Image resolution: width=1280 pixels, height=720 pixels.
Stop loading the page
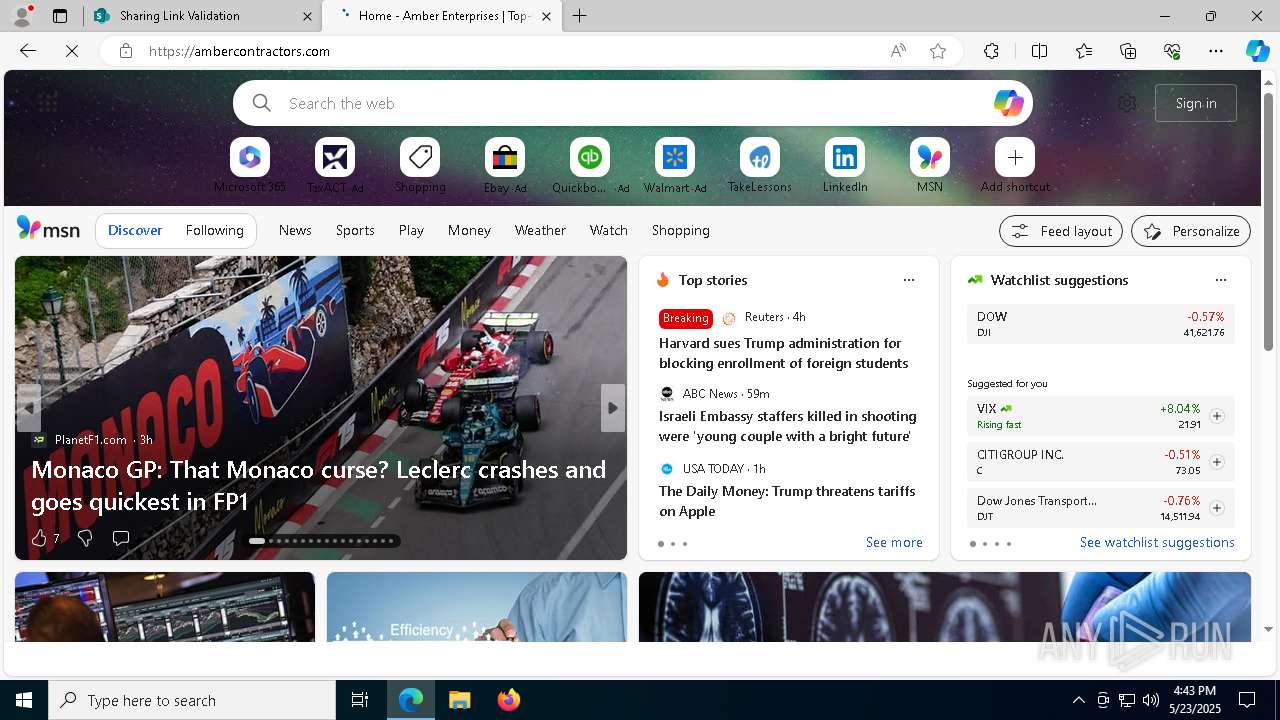pos(72,51)
